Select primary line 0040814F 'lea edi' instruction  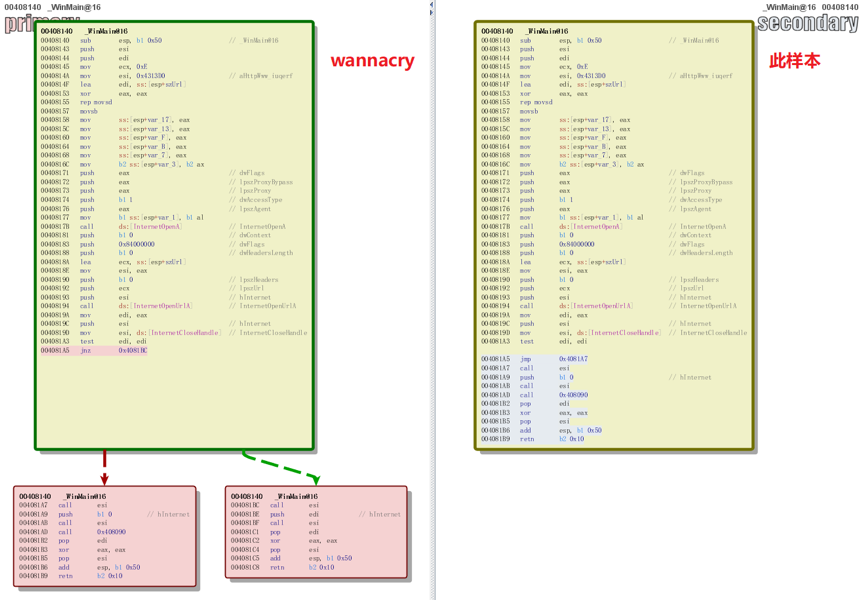coord(113,85)
